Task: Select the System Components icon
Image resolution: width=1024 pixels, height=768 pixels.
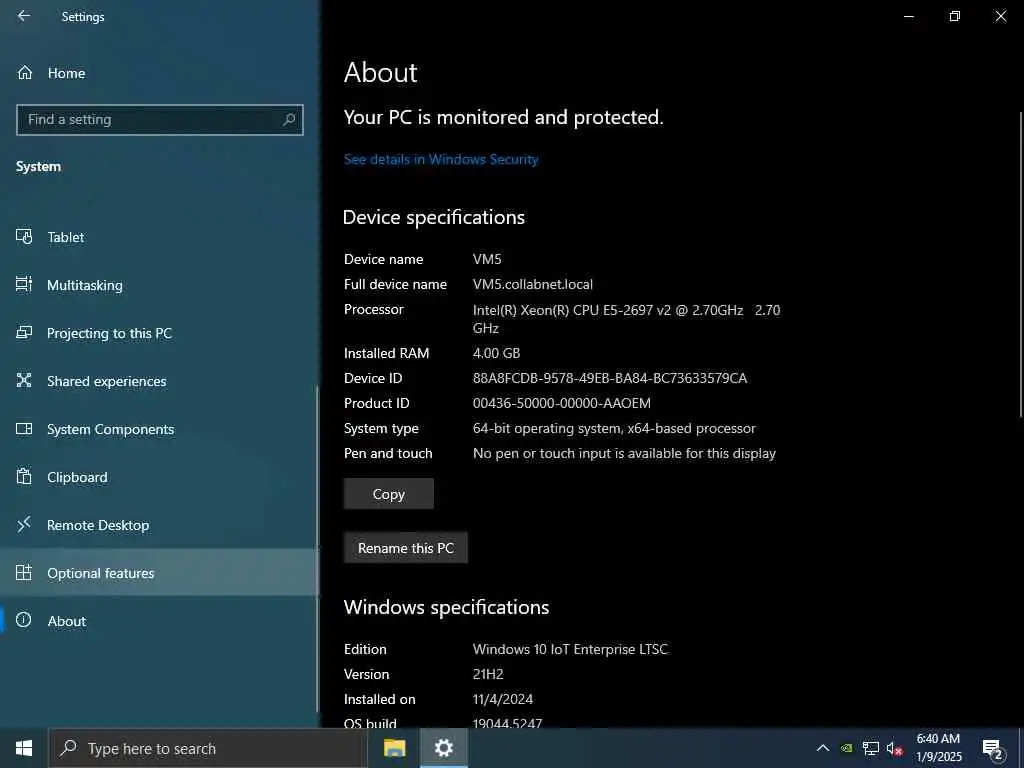Action: (x=24, y=429)
